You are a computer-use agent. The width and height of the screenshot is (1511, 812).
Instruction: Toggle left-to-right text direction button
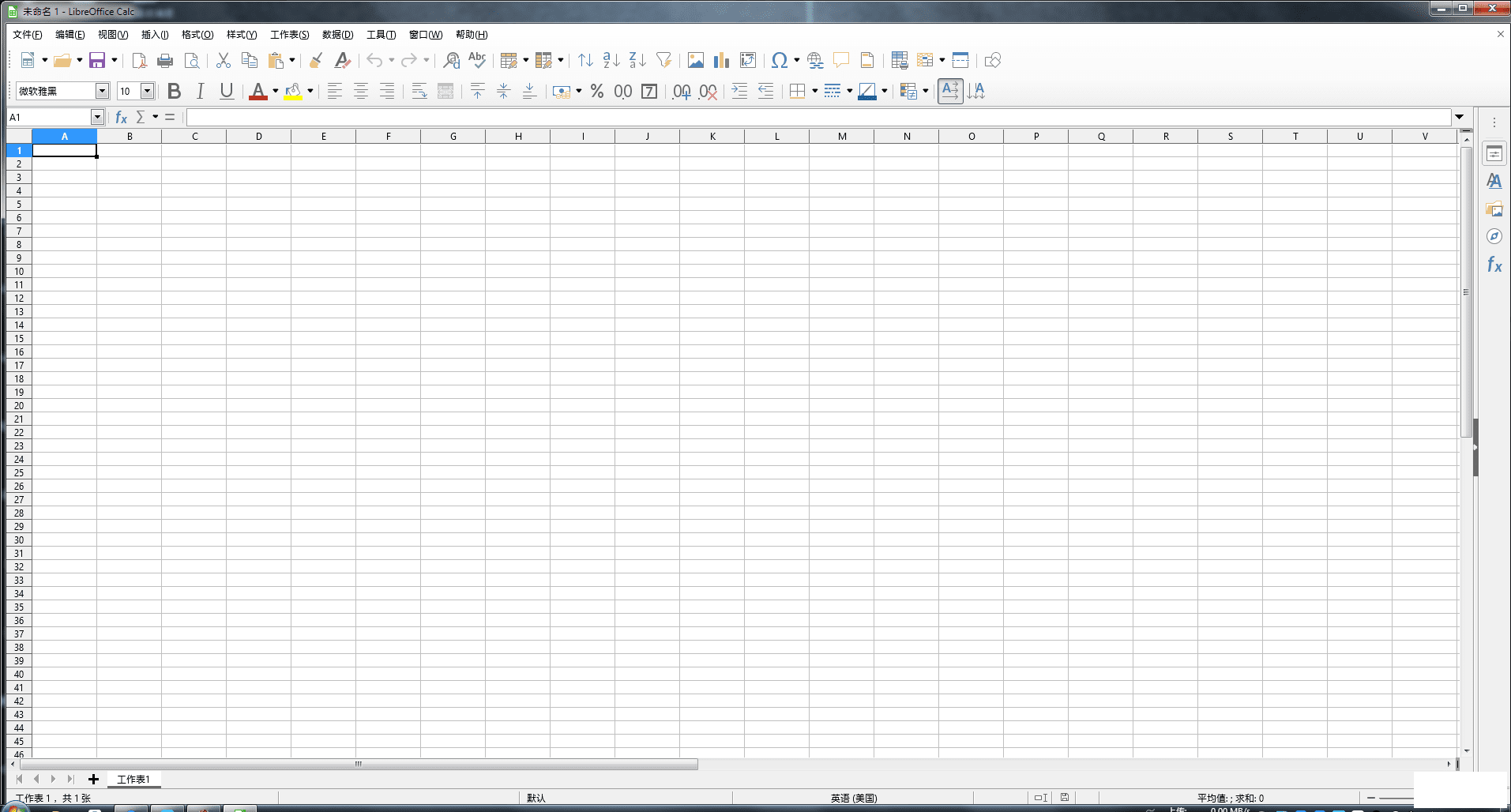point(950,91)
